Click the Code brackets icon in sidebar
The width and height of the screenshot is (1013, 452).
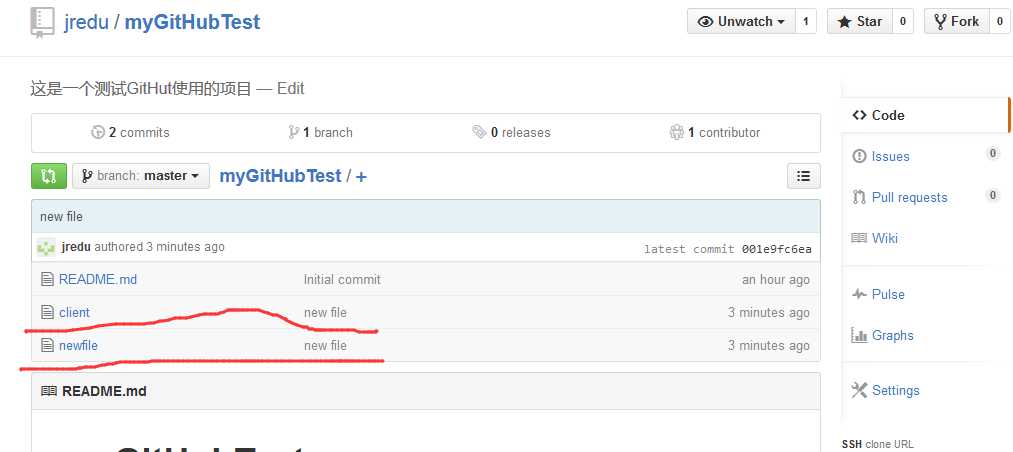[x=859, y=116]
